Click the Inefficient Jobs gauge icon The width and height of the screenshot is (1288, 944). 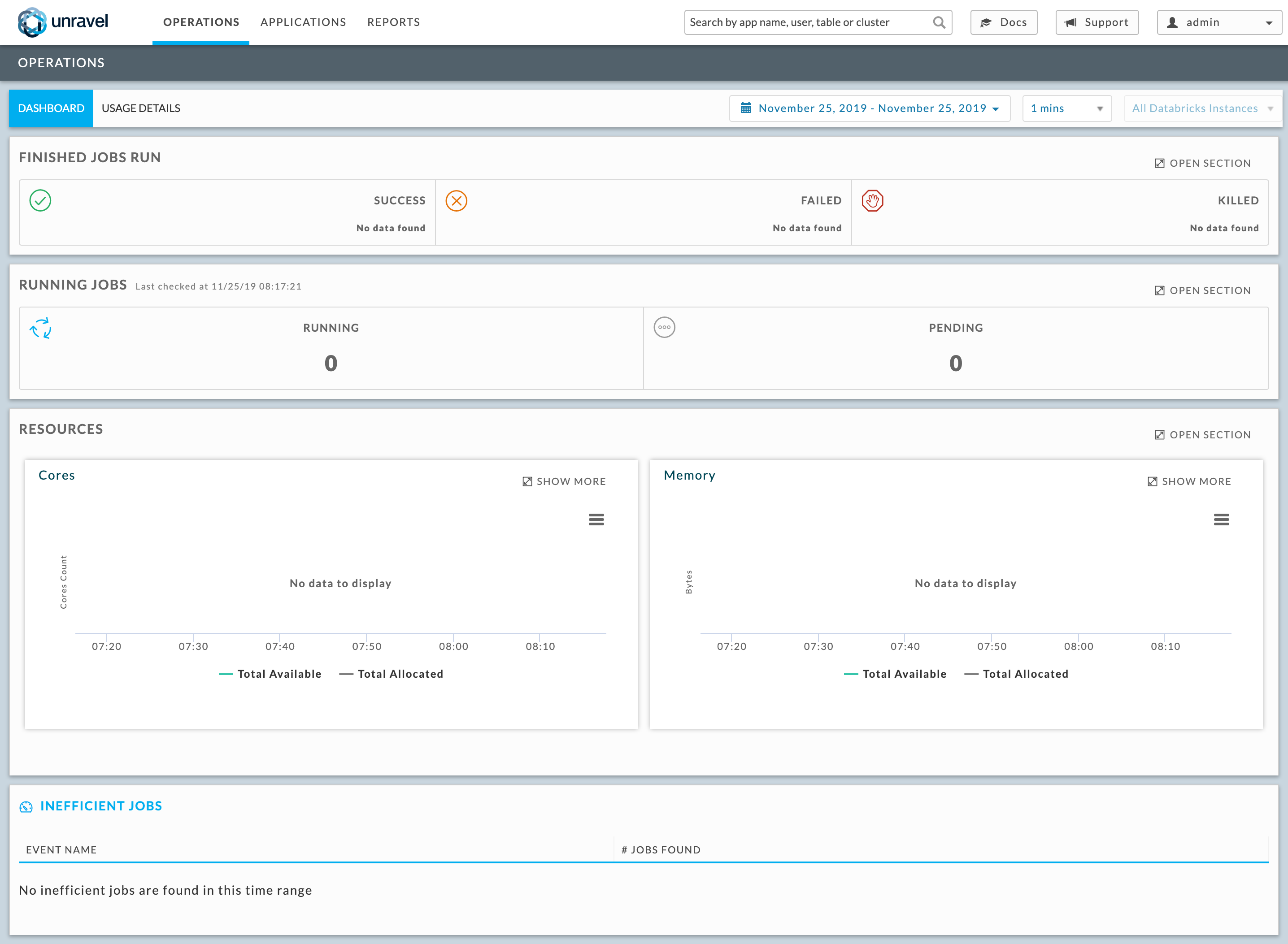point(26,806)
